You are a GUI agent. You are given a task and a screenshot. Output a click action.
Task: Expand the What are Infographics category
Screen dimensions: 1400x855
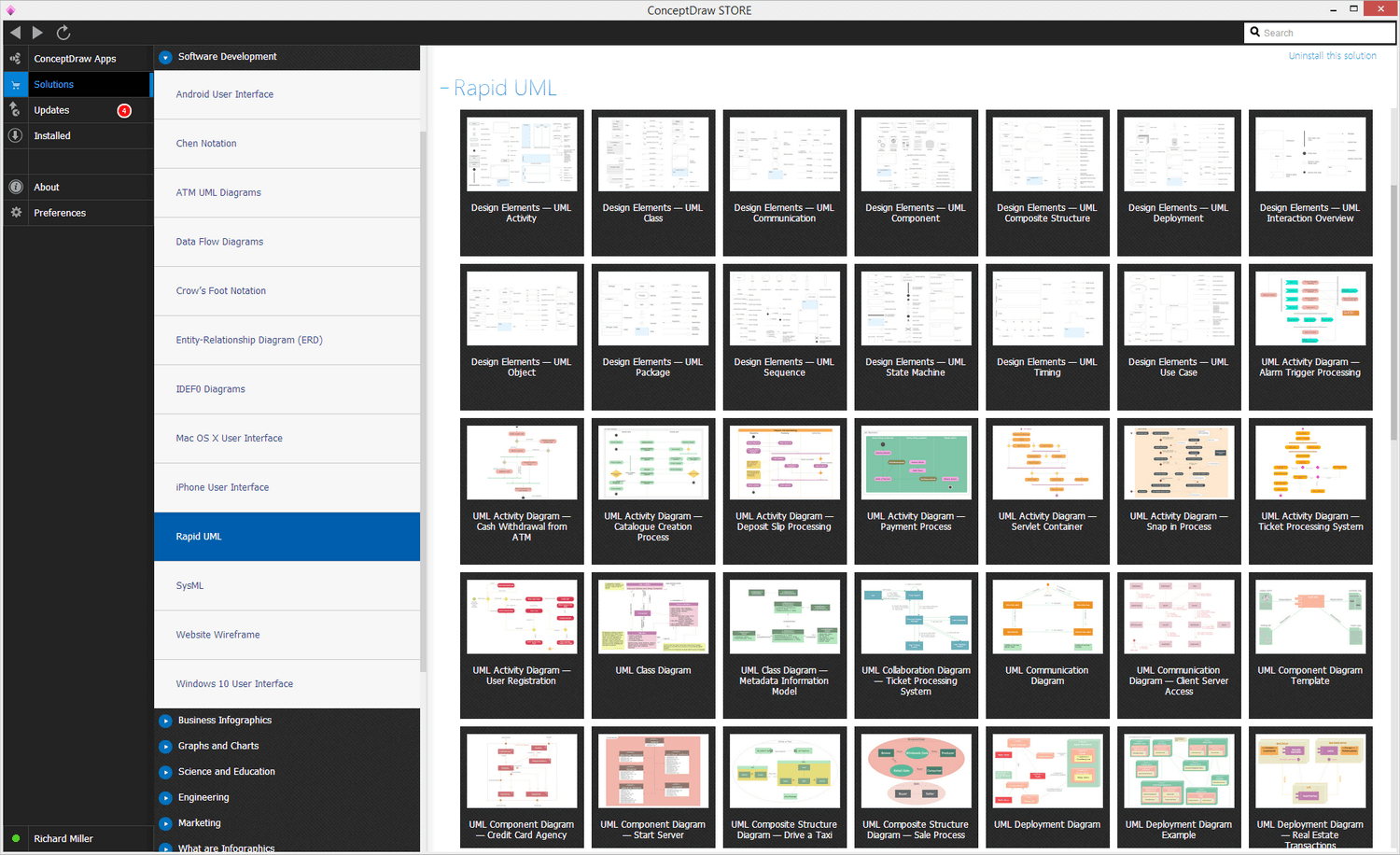[165, 848]
